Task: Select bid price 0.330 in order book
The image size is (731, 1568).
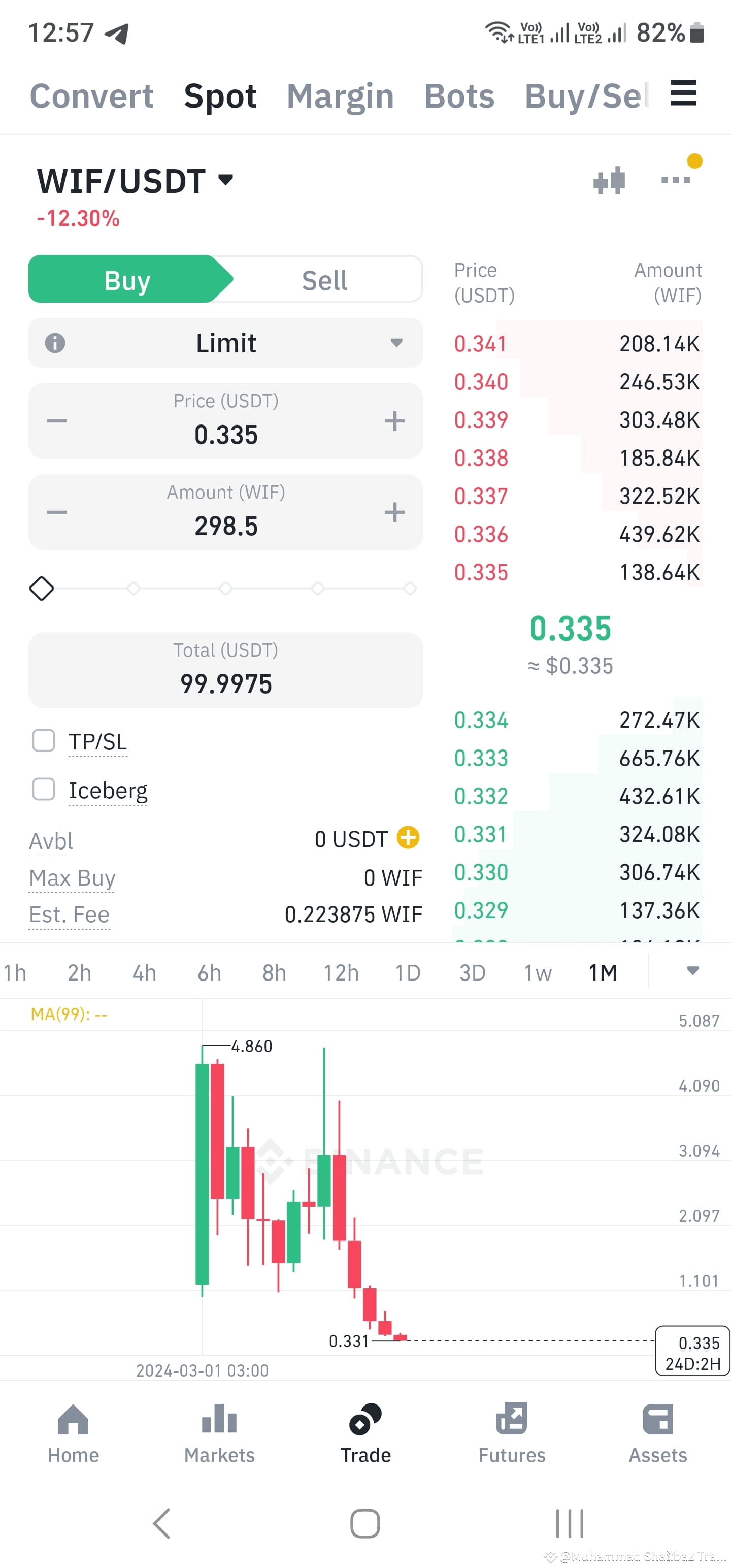Action: (480, 872)
